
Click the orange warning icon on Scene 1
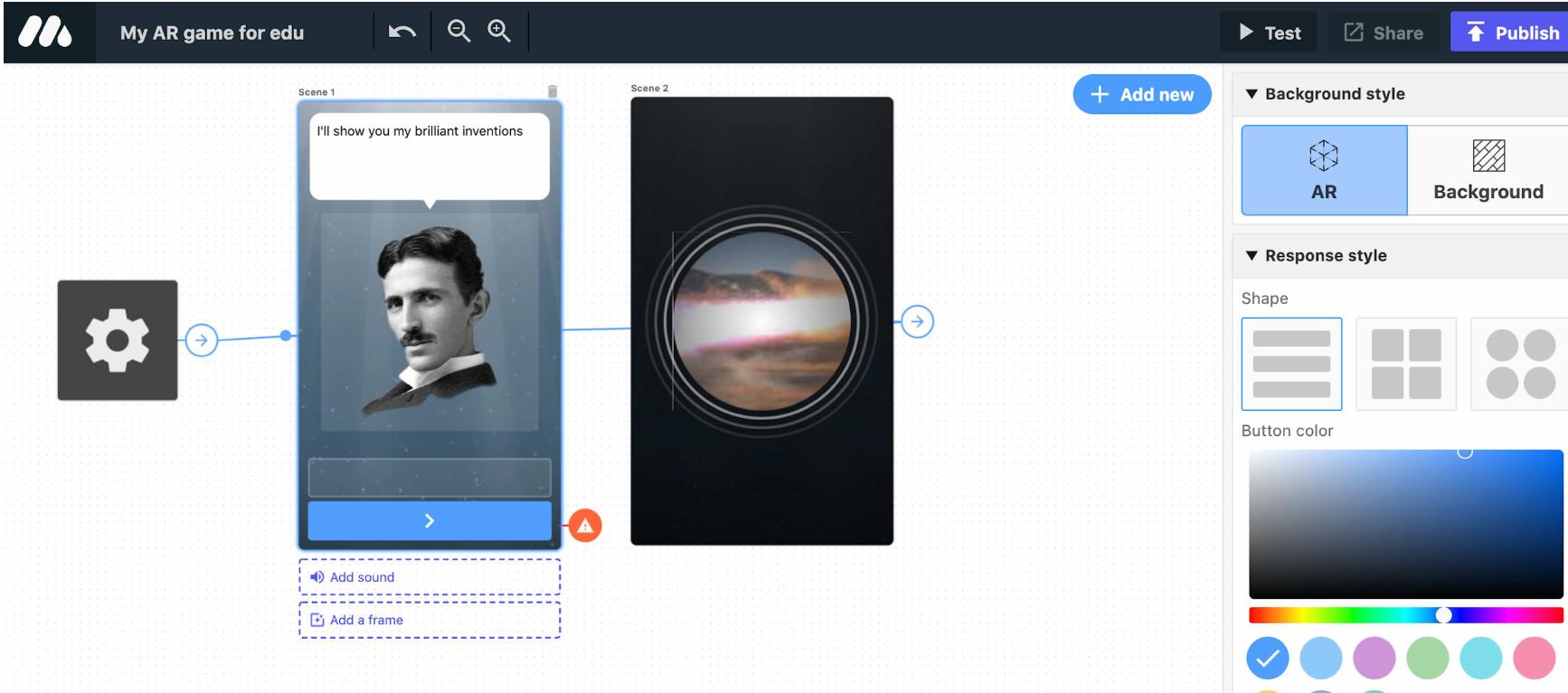coord(585,525)
